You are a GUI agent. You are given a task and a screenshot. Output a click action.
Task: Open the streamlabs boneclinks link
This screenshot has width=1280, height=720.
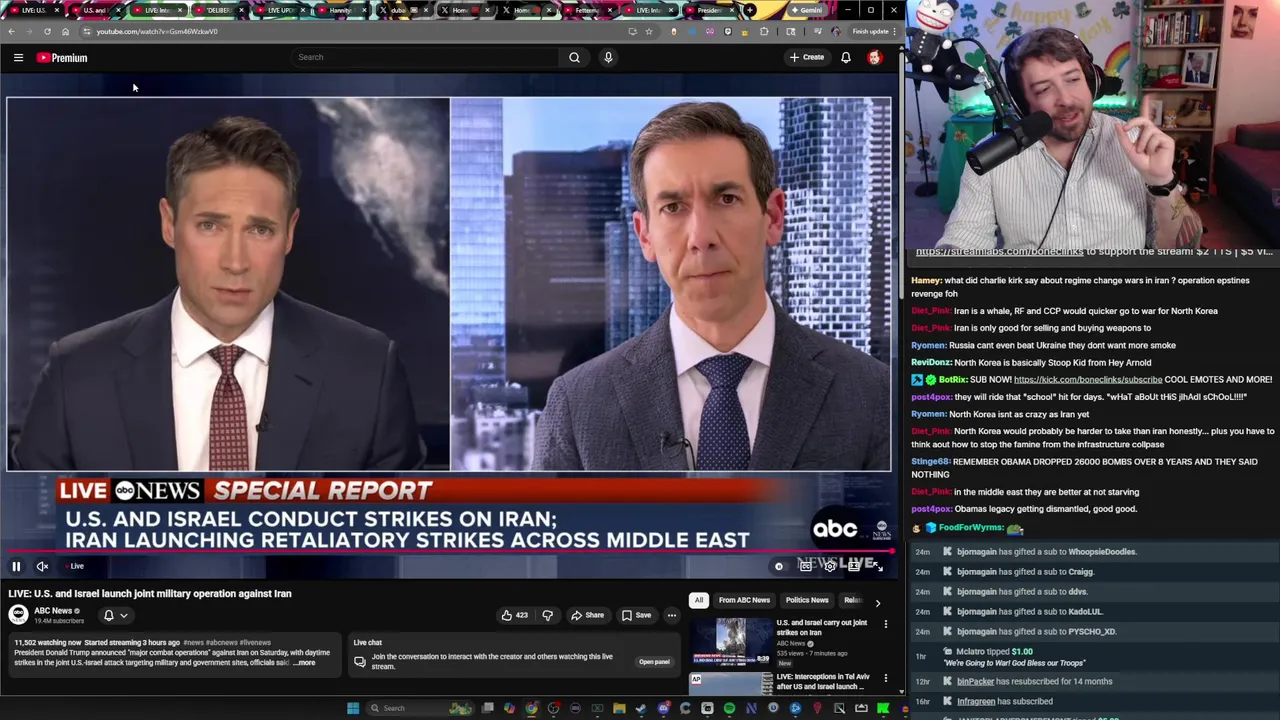pos(999,252)
